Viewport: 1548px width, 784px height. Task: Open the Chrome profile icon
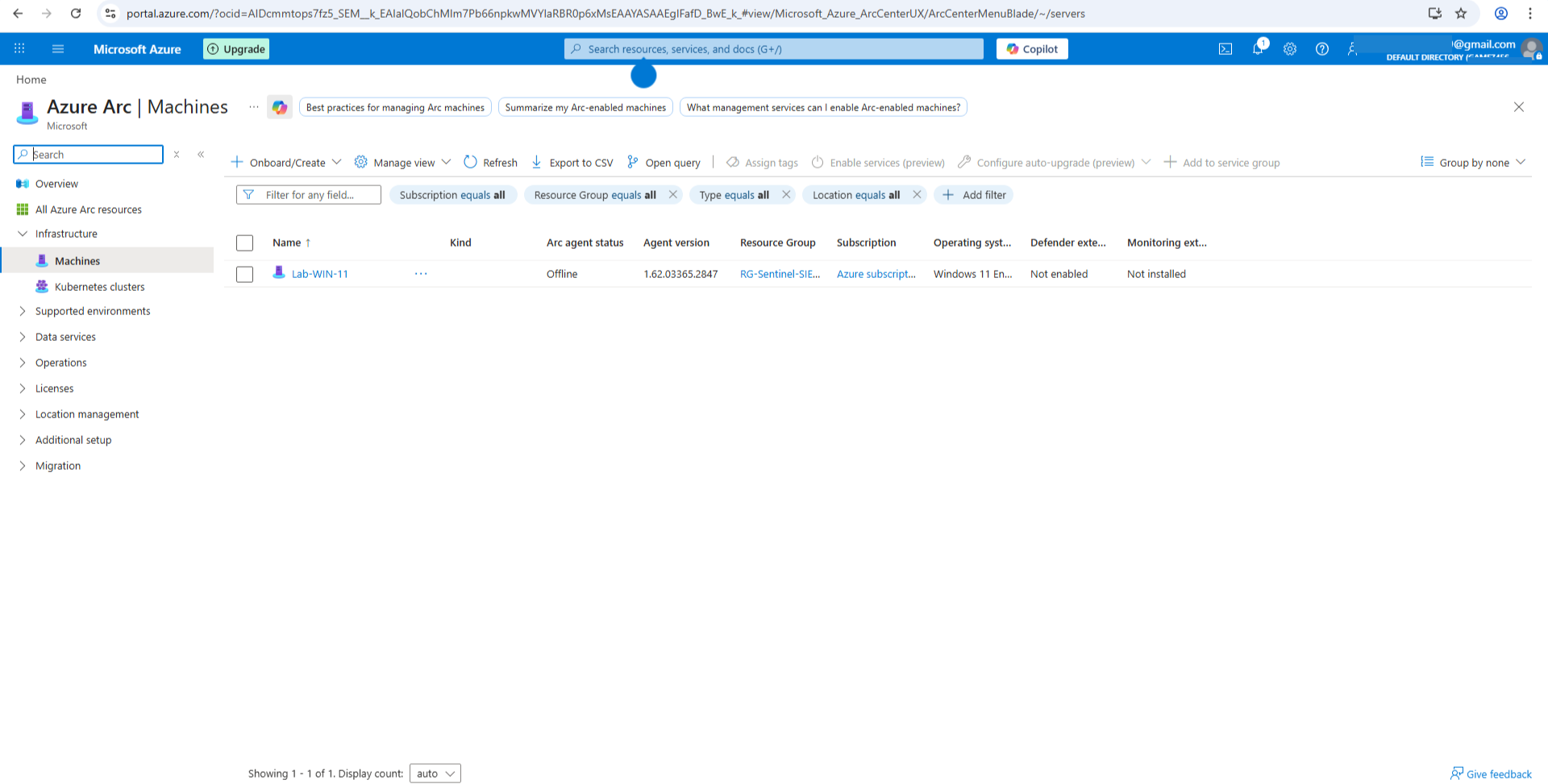[x=1501, y=14]
